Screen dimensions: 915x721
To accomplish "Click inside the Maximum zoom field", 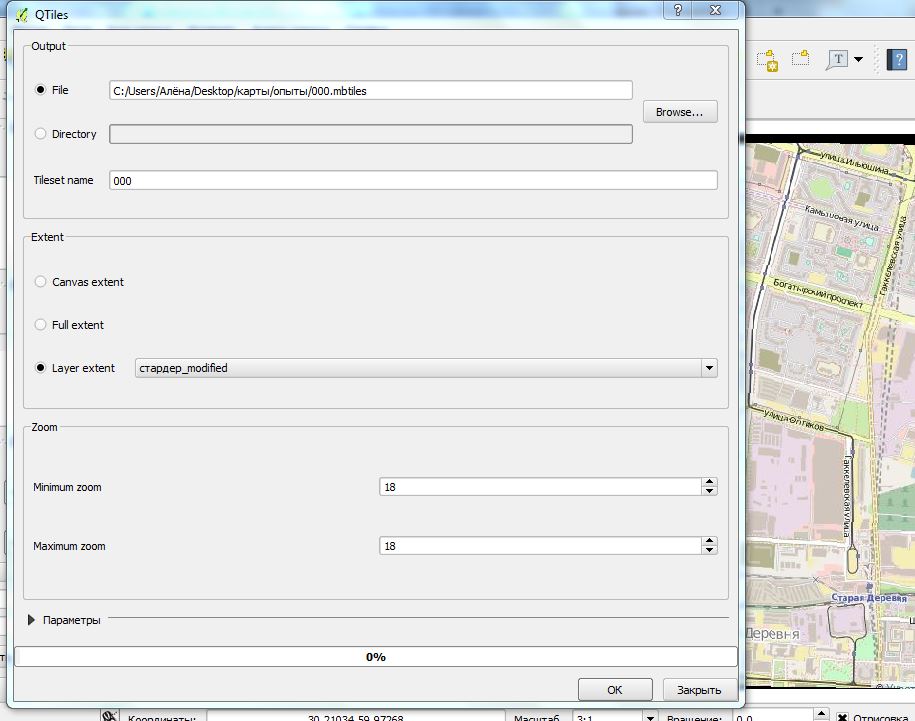I will [x=540, y=545].
